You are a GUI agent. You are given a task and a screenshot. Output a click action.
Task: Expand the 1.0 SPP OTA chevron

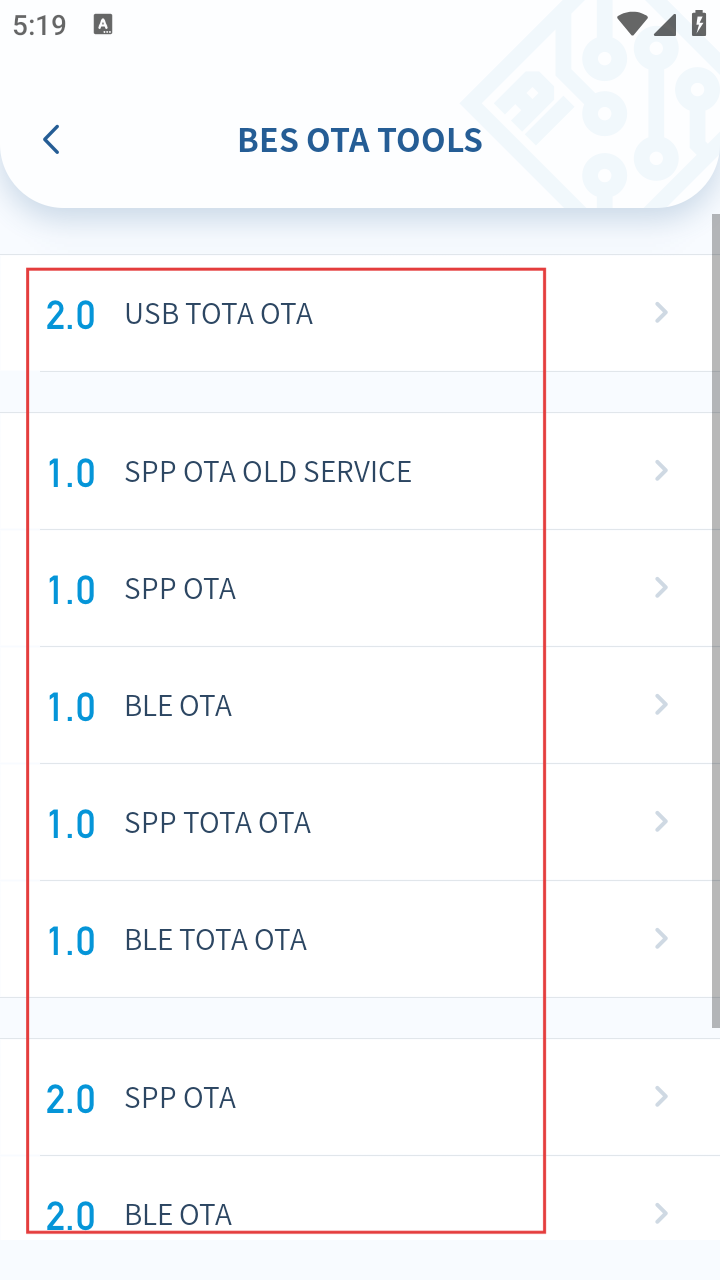661,588
